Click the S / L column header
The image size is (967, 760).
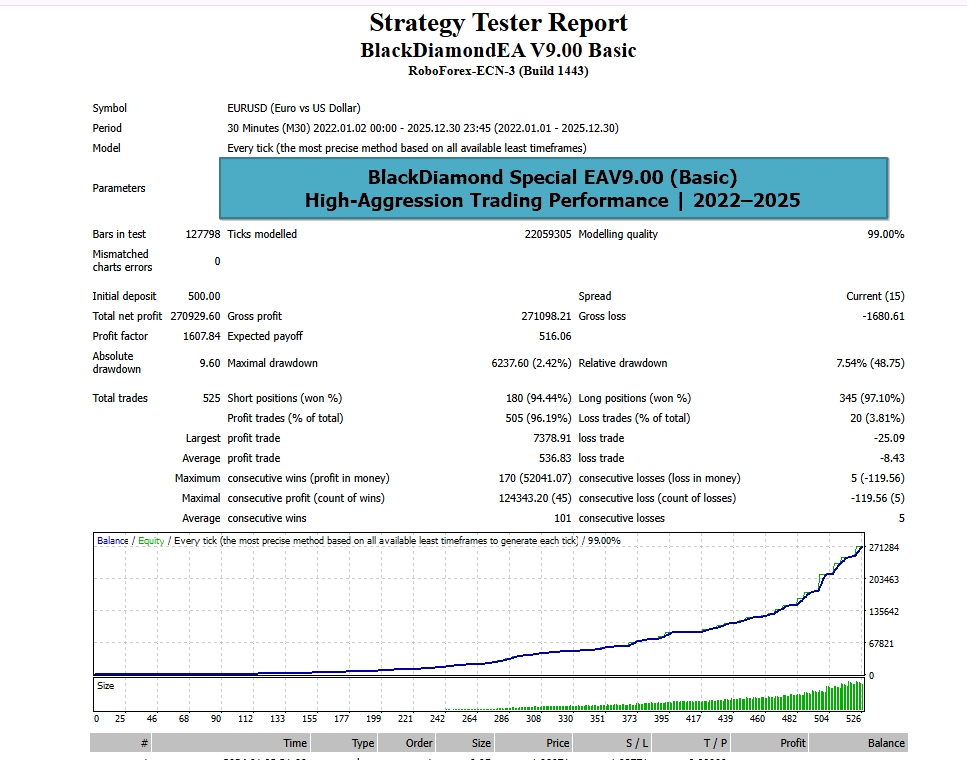637,743
